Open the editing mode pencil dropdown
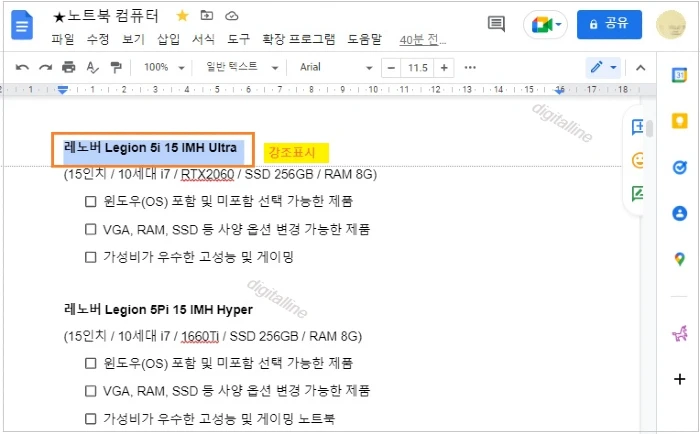Viewport: 700px width, 434px height. [x=603, y=68]
